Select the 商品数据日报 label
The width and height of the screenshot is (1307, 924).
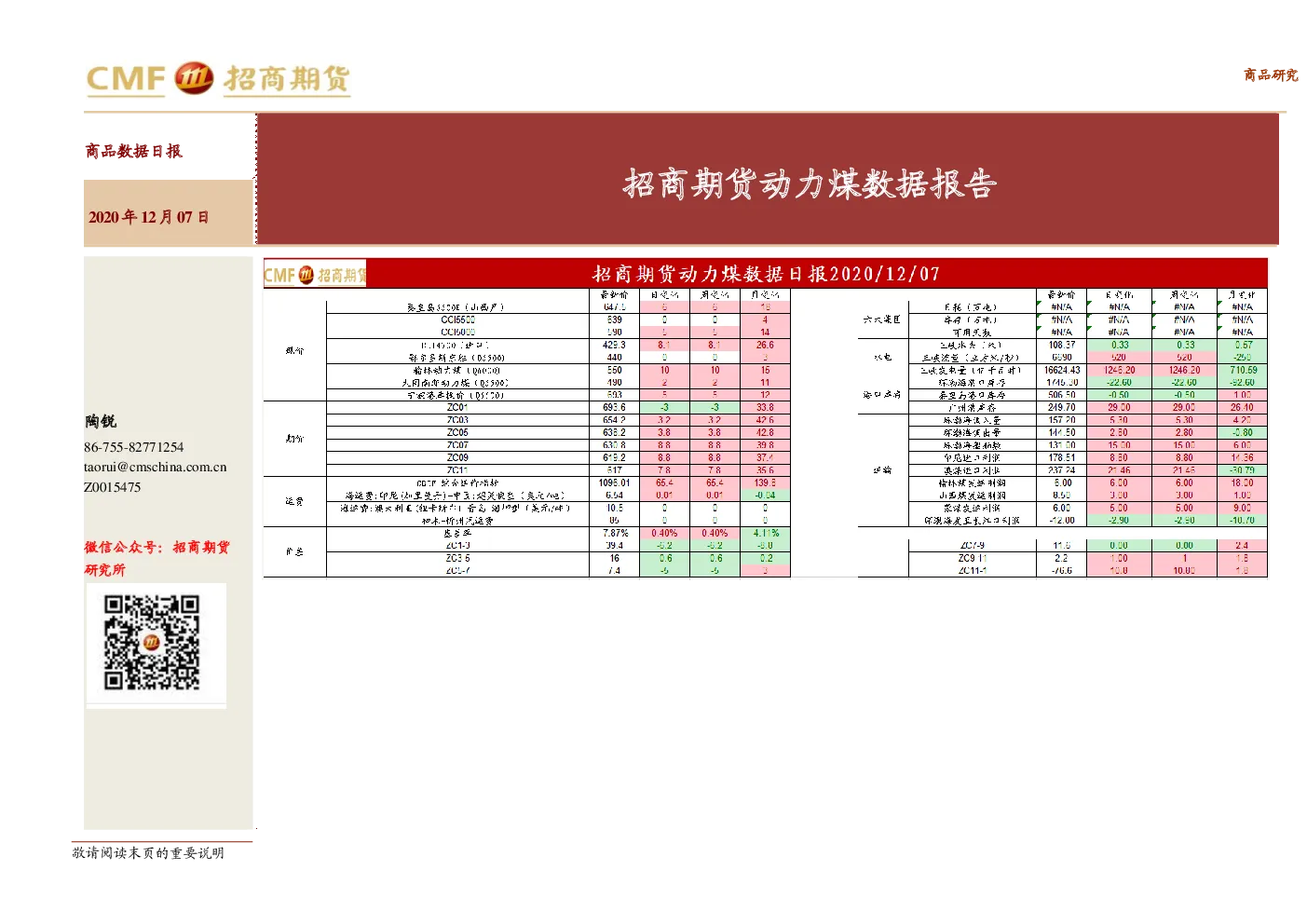click(x=134, y=151)
